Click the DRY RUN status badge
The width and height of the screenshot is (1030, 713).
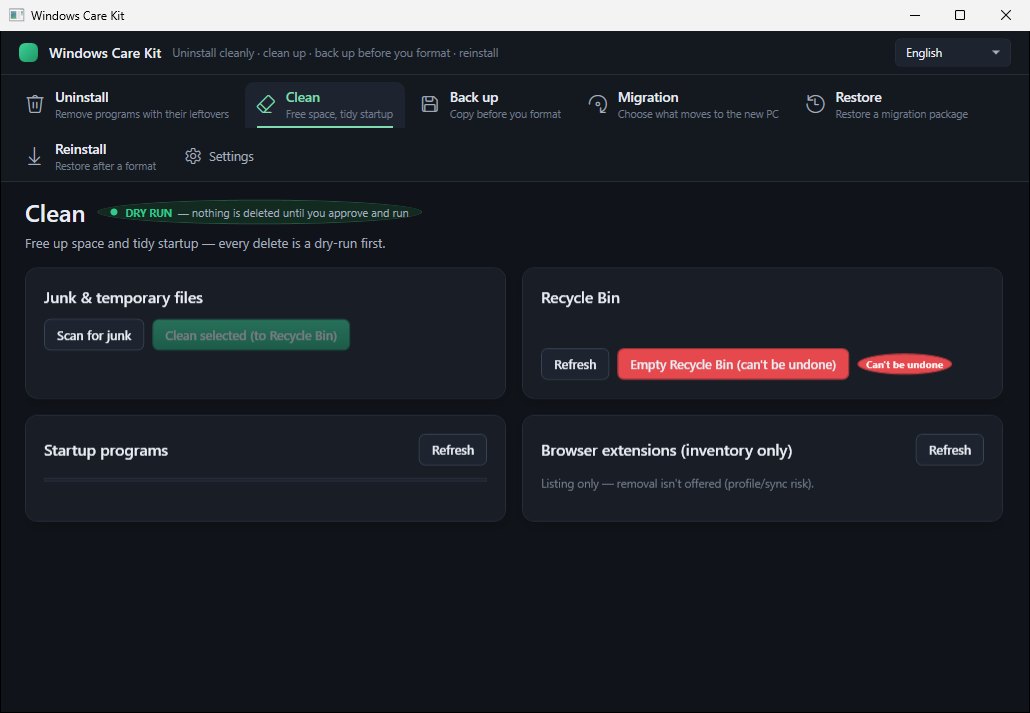tap(259, 213)
